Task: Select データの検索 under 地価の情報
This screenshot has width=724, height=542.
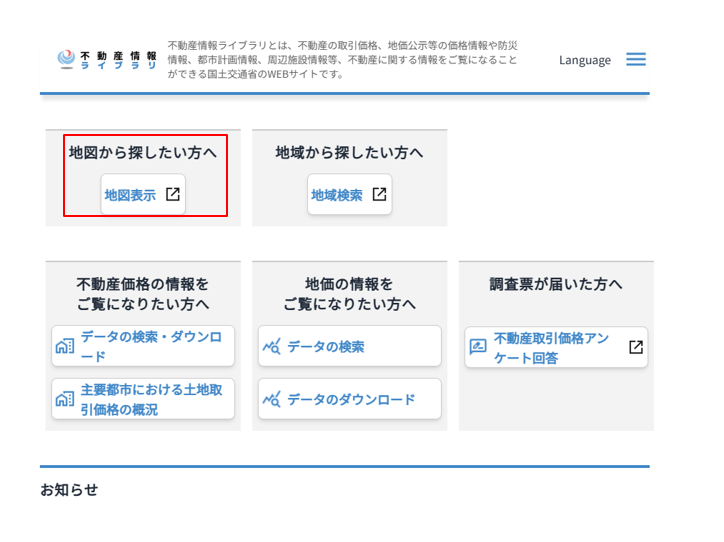Action: (x=326, y=347)
